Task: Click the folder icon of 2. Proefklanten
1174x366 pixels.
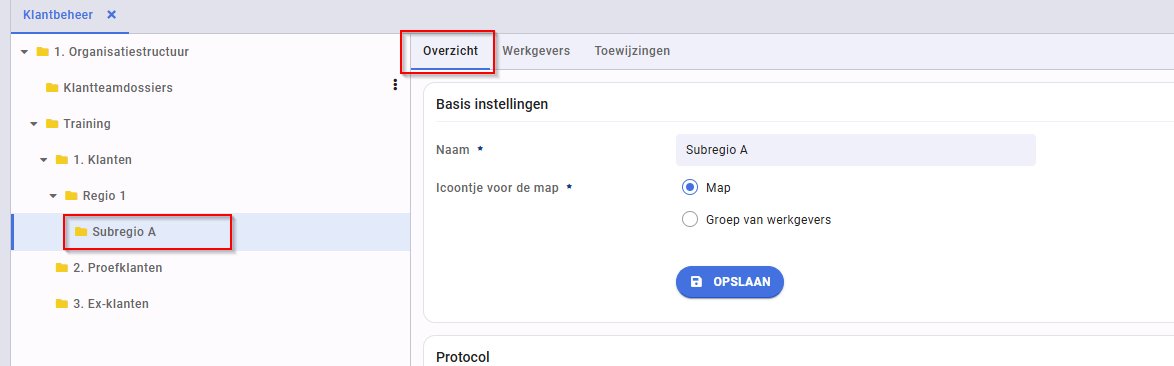Action: [62, 268]
